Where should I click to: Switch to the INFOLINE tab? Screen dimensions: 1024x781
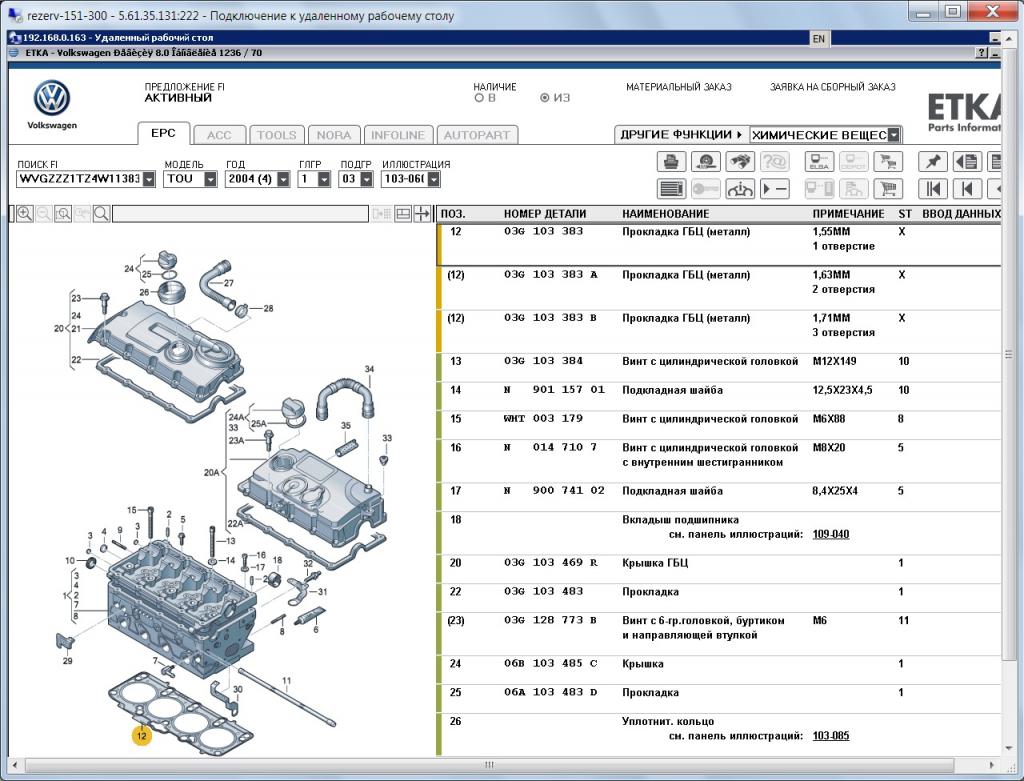(398, 135)
